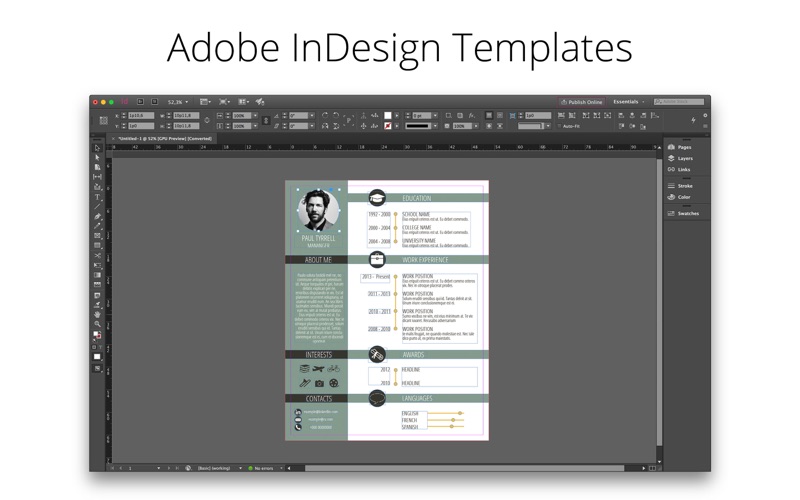Click the fill and stroke swatch in the toolbox
Image resolution: width=800 pixels, height=500 pixels.
pyautogui.click(x=97, y=335)
